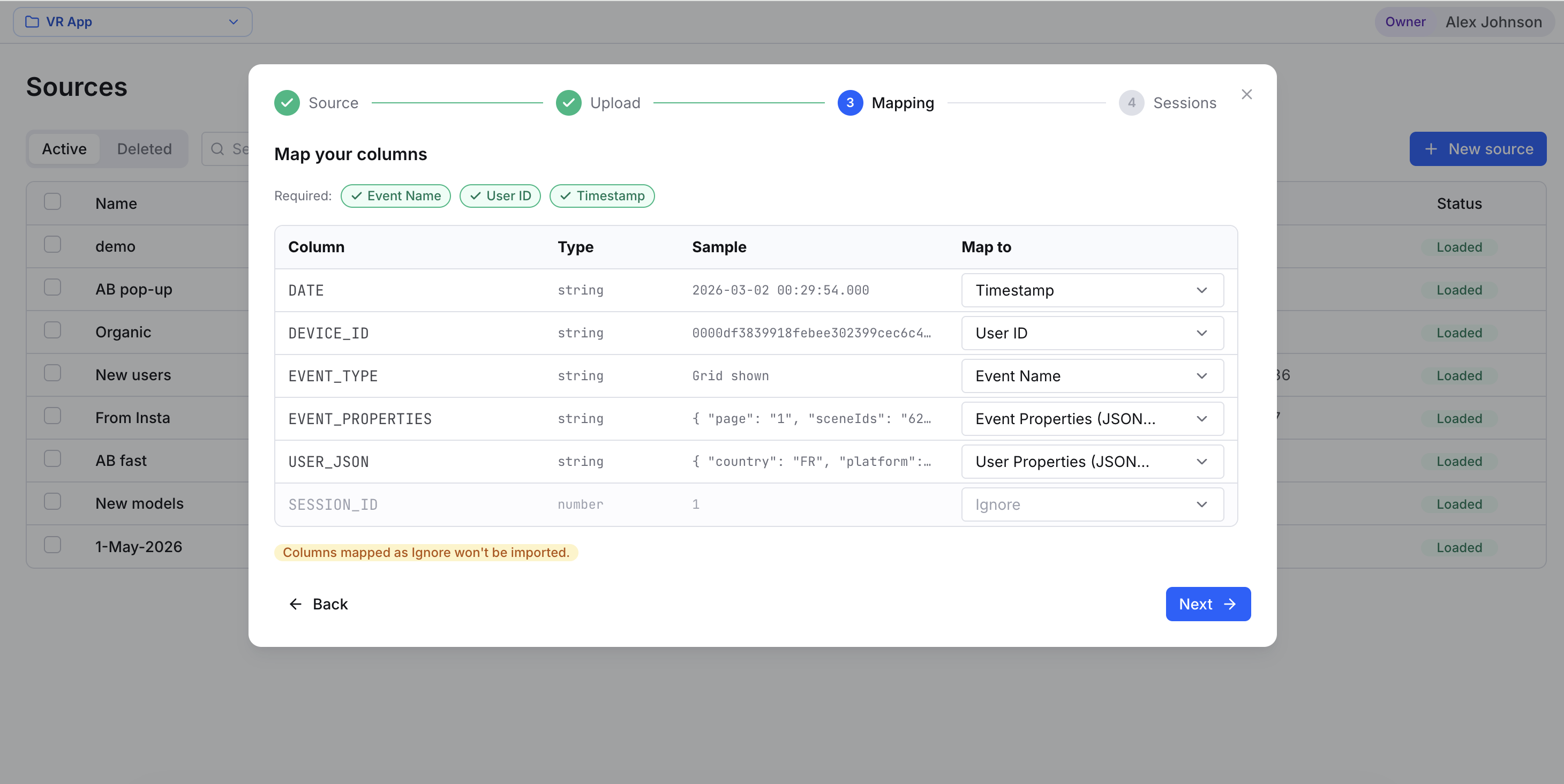The height and width of the screenshot is (784, 1564).
Task: Click the Loaded status for demo row
Action: (x=1459, y=247)
